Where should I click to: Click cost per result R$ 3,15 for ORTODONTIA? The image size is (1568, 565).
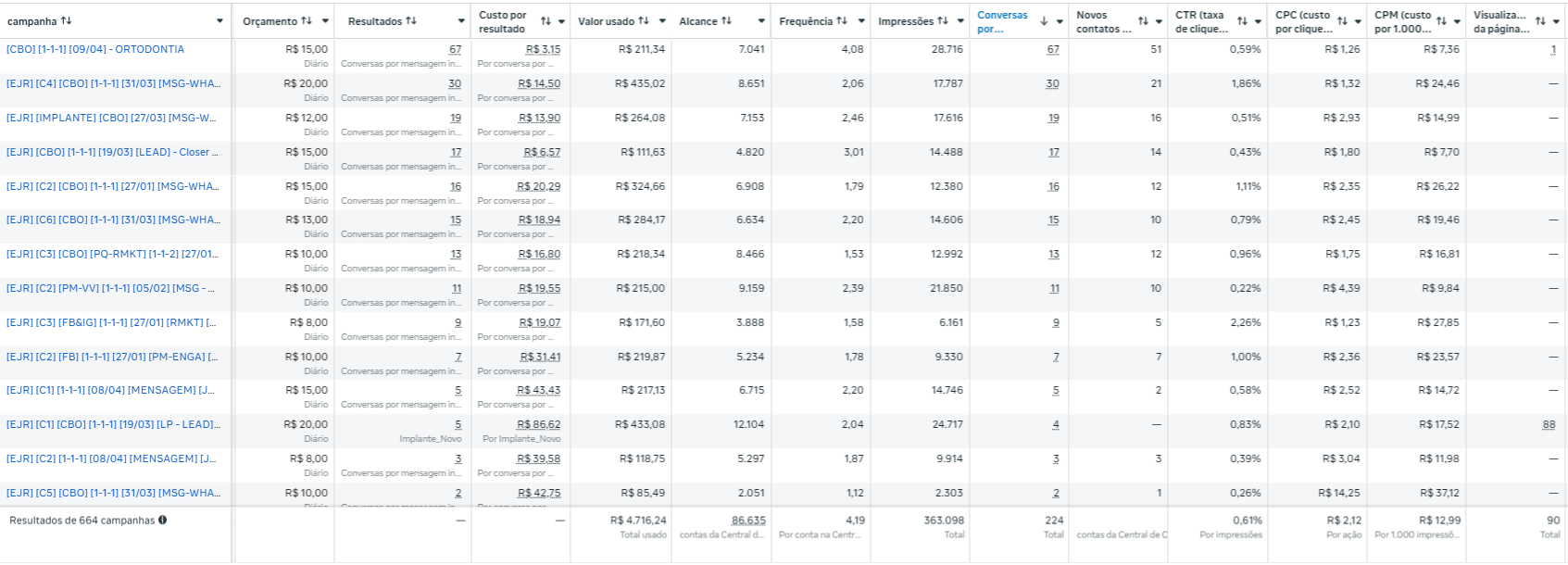point(543,49)
